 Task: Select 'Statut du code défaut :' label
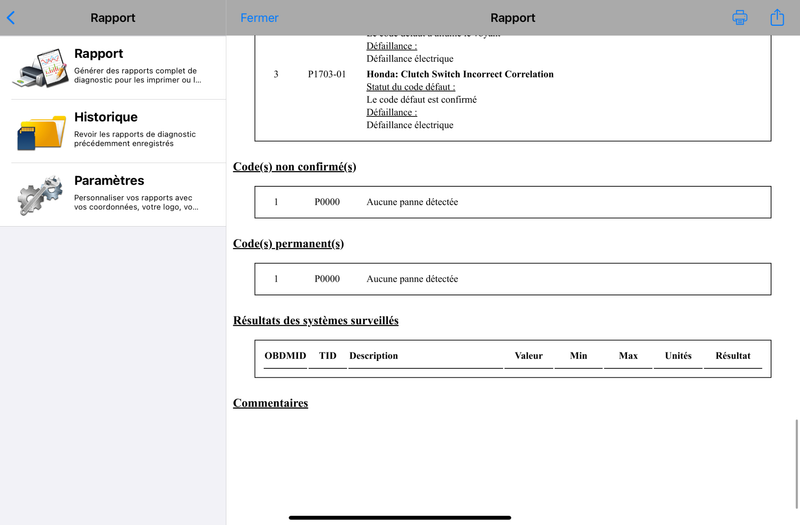(411, 87)
